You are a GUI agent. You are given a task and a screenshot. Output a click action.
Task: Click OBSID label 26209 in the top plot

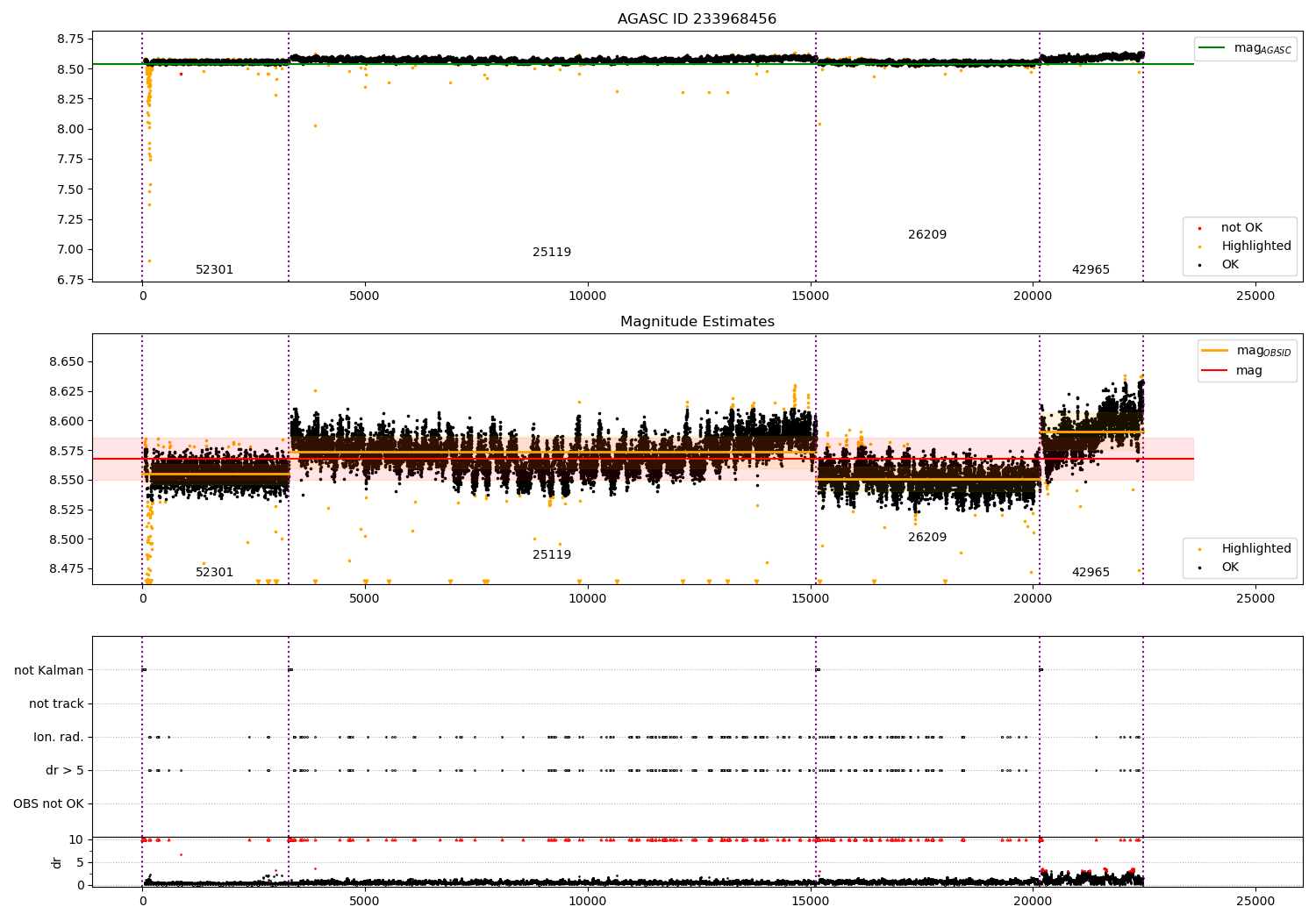click(927, 234)
